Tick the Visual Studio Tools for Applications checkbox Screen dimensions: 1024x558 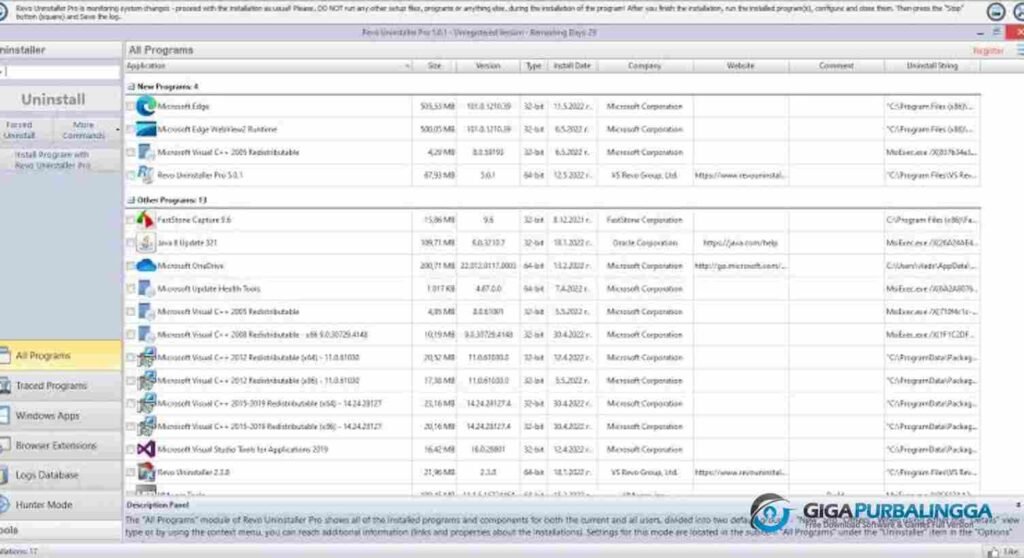click(x=131, y=450)
